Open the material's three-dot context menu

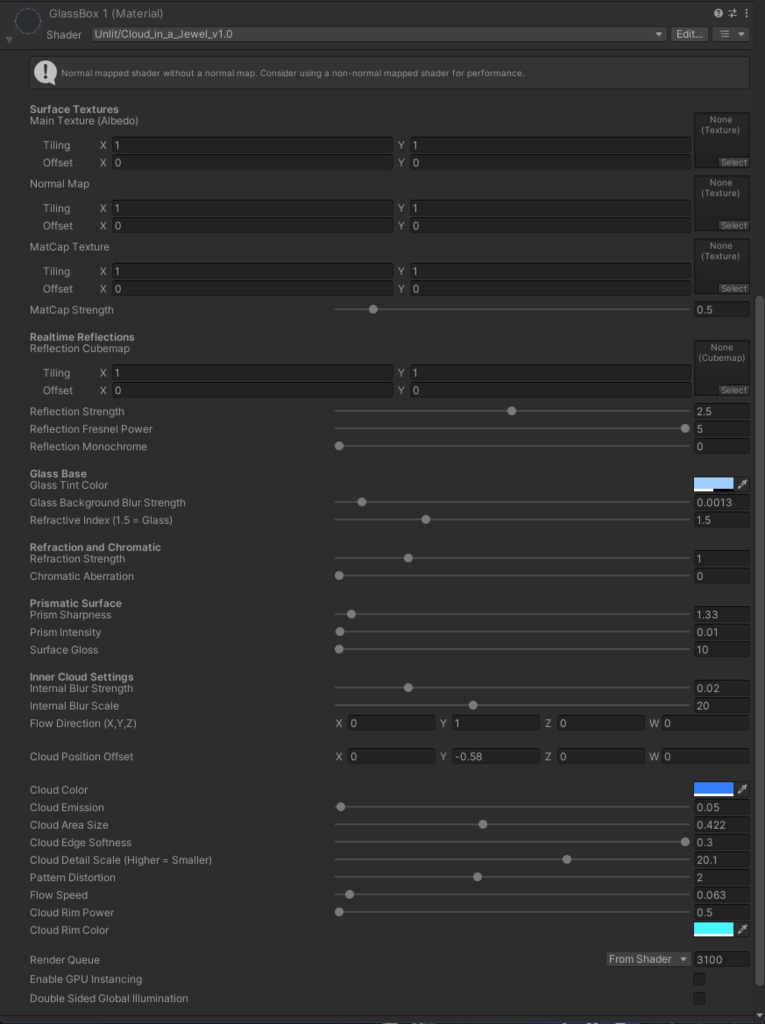tap(746, 13)
